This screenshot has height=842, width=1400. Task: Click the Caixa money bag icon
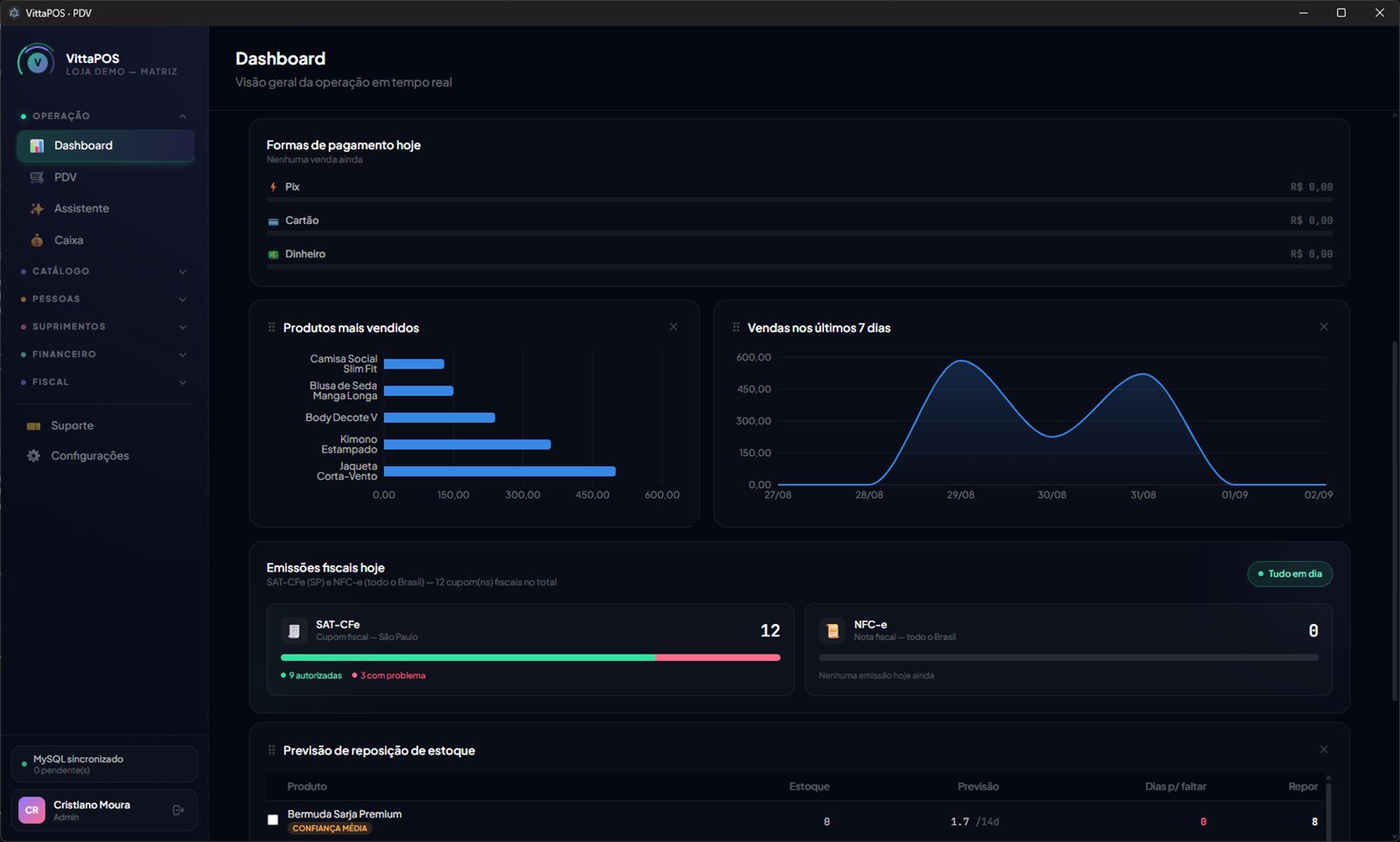[x=37, y=240]
